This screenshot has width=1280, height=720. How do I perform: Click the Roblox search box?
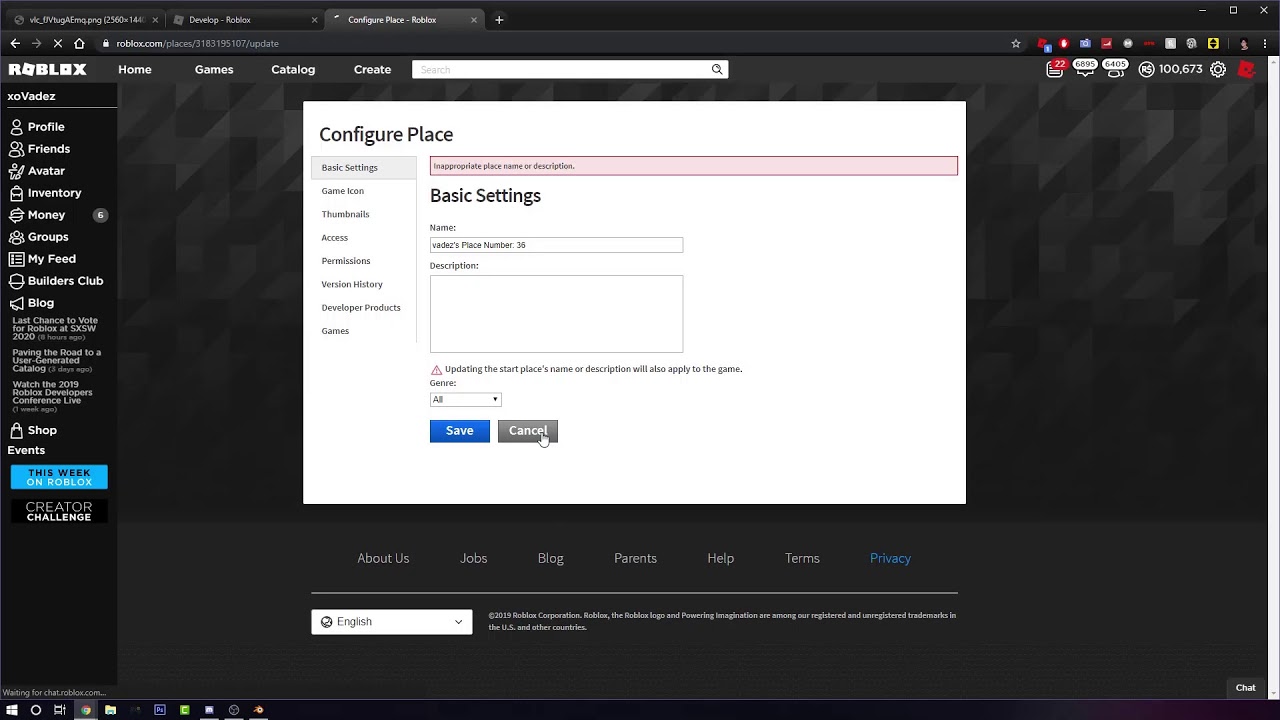[x=561, y=70]
